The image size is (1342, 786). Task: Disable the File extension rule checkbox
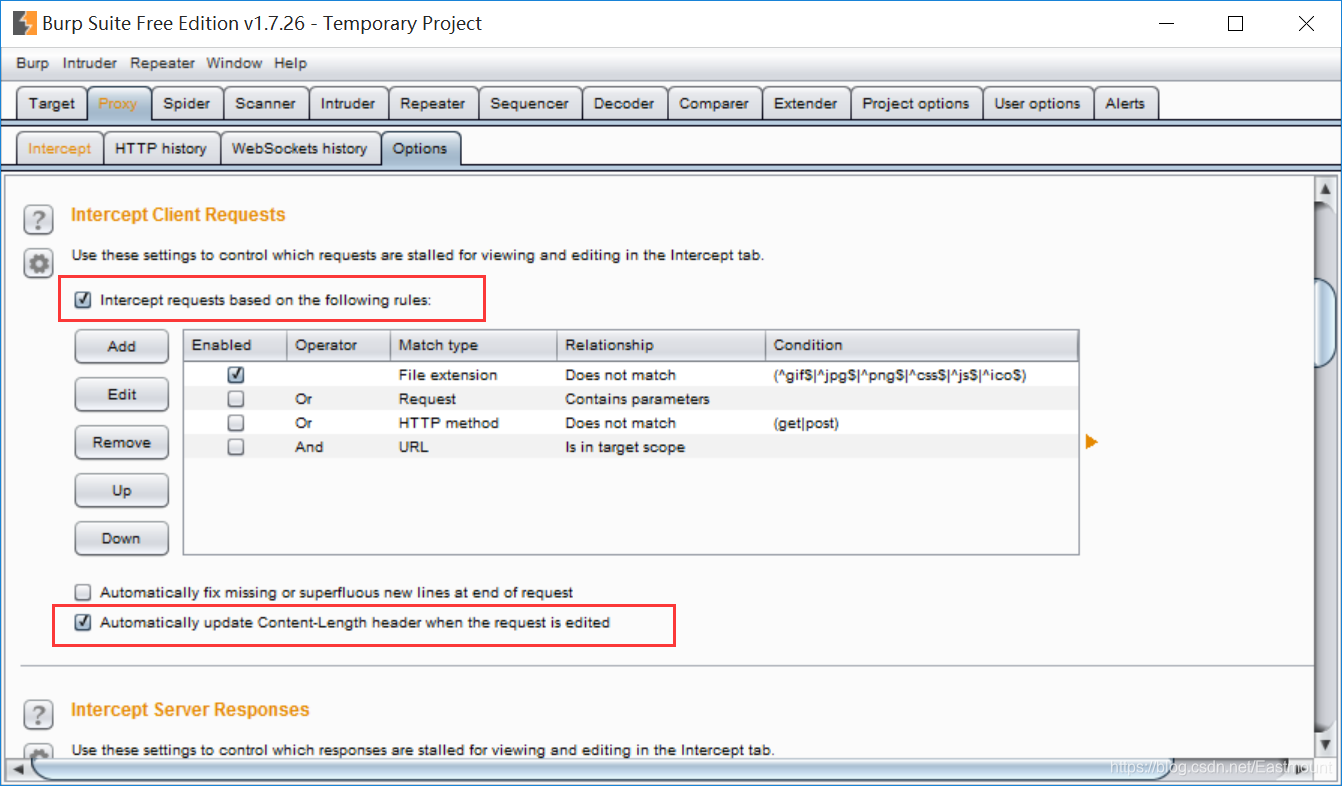pyautogui.click(x=236, y=375)
